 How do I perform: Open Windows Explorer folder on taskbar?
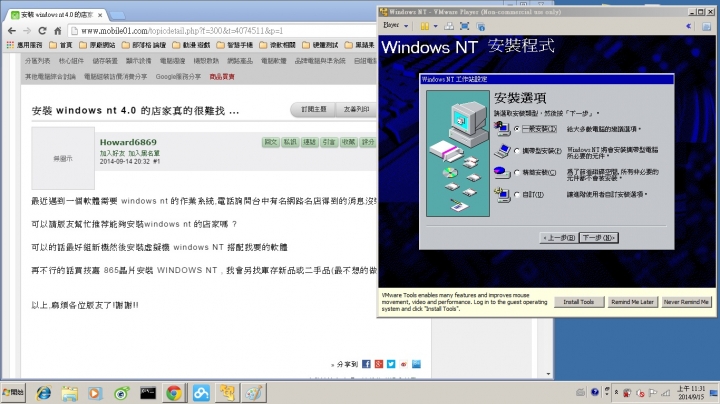(70, 393)
